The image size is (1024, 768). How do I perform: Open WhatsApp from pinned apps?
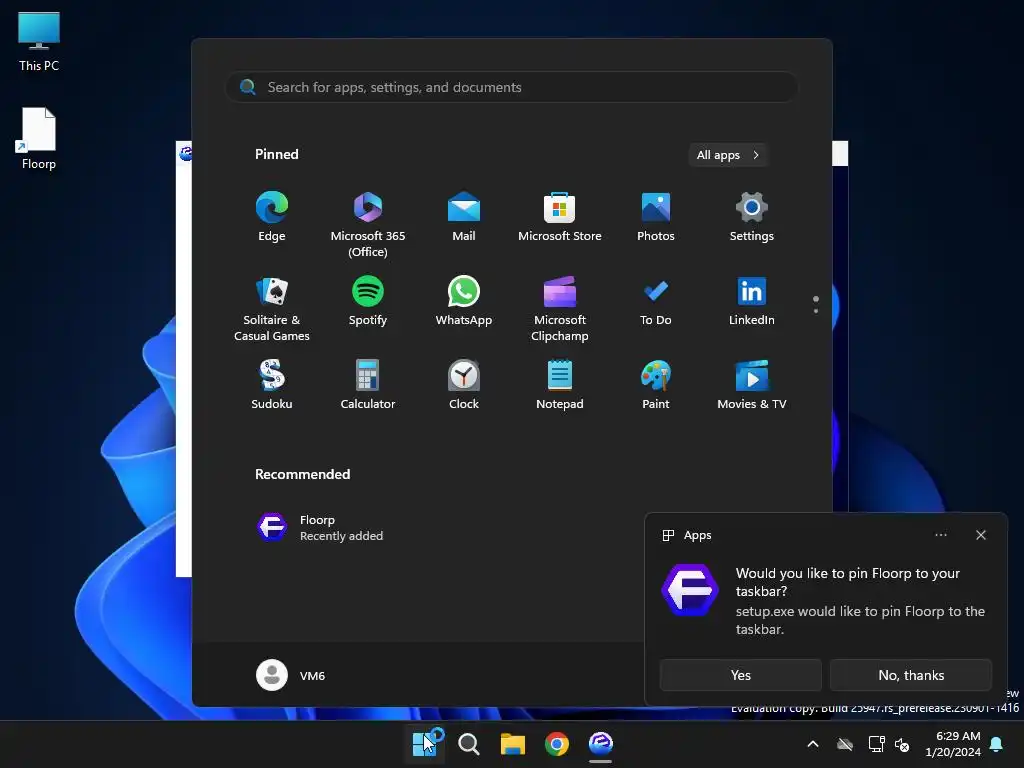pyautogui.click(x=464, y=302)
